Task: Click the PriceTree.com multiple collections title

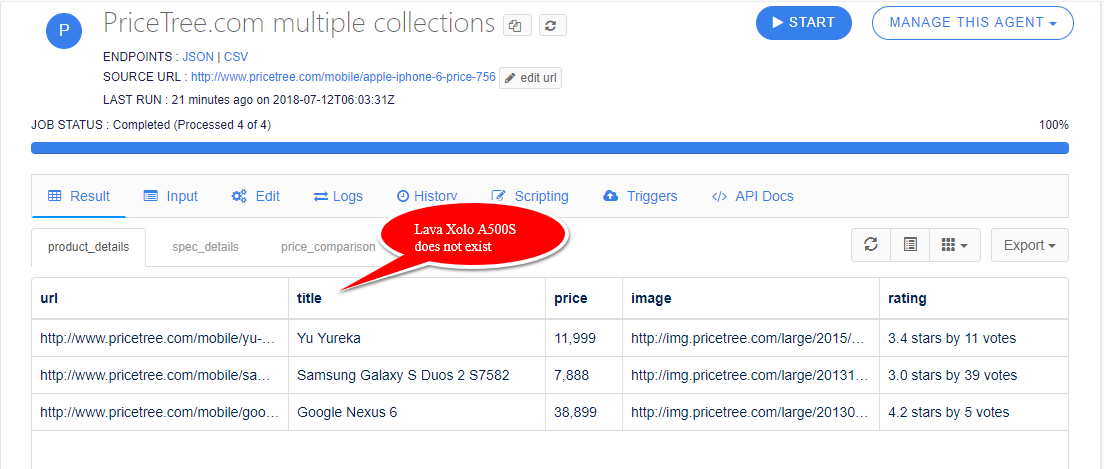Action: tap(299, 24)
